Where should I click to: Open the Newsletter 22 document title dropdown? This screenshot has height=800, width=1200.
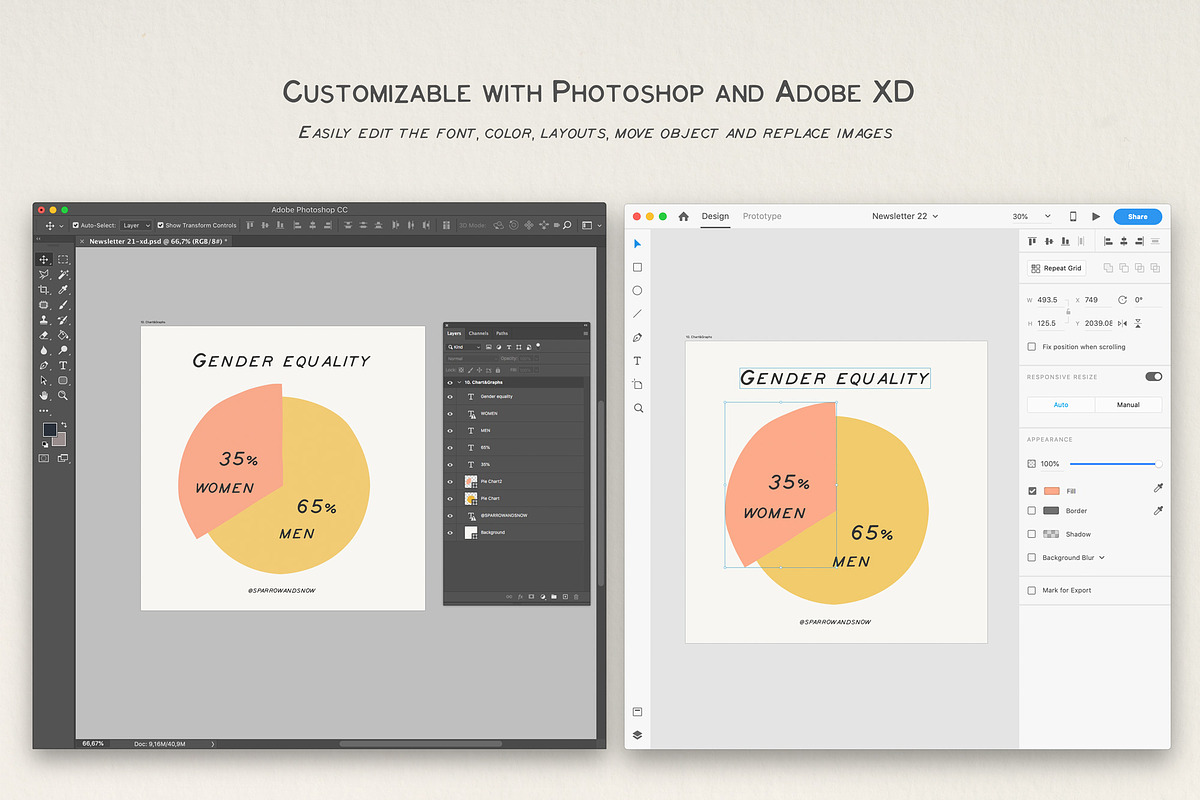(904, 216)
